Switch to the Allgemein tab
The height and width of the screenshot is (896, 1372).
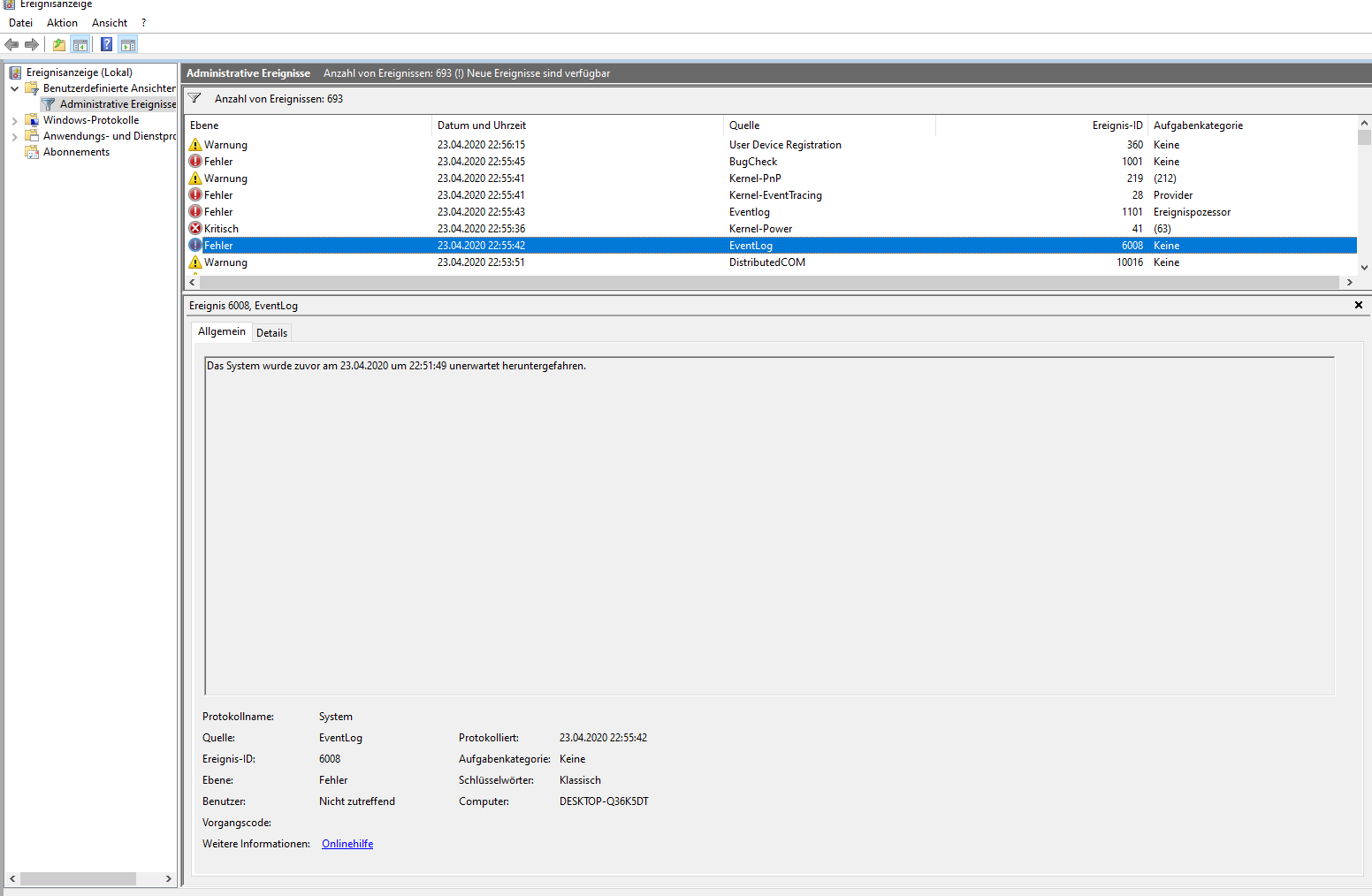tap(222, 331)
